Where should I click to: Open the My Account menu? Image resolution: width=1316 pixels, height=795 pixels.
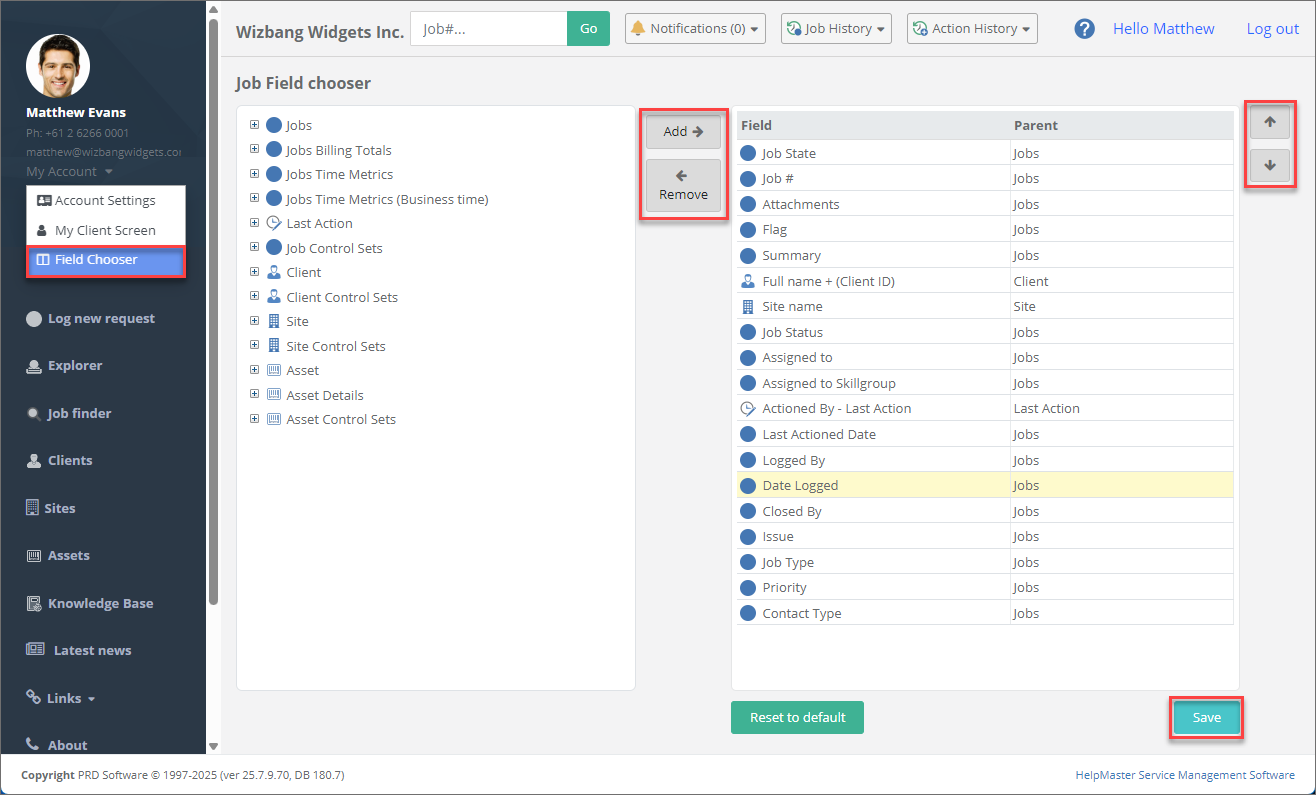[x=62, y=171]
